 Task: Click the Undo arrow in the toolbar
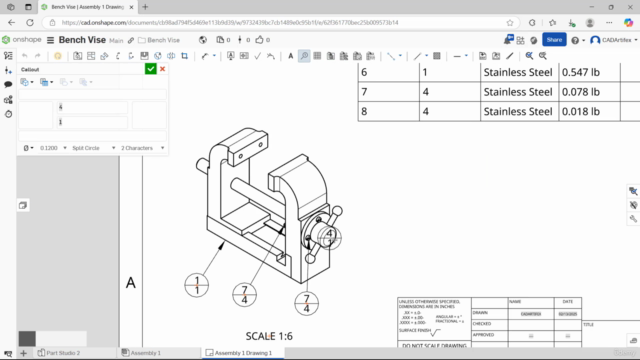point(25,56)
